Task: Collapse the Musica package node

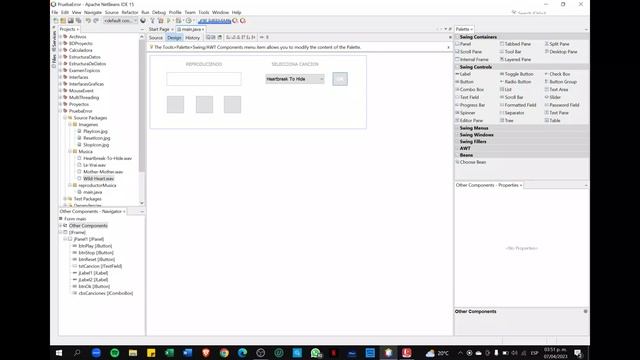Action: tap(70, 151)
